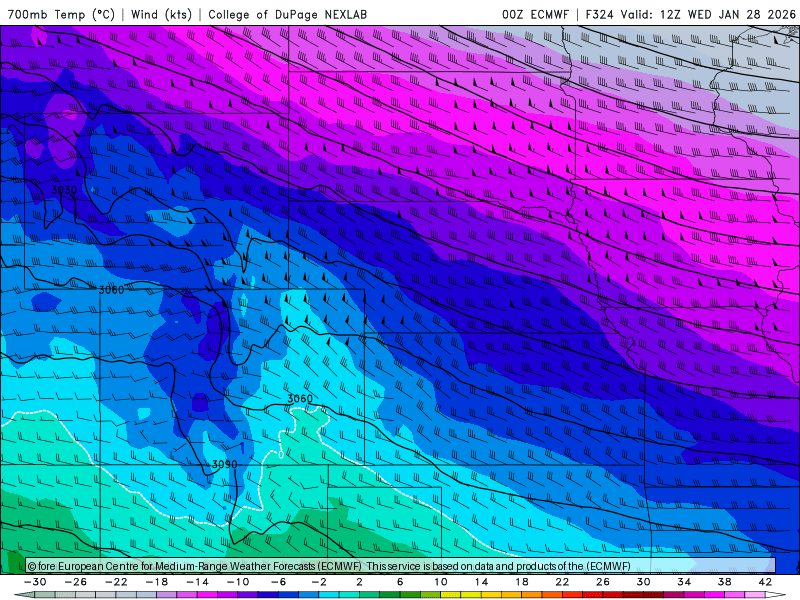Click the positive 10 colorbar label

pyautogui.click(x=441, y=582)
